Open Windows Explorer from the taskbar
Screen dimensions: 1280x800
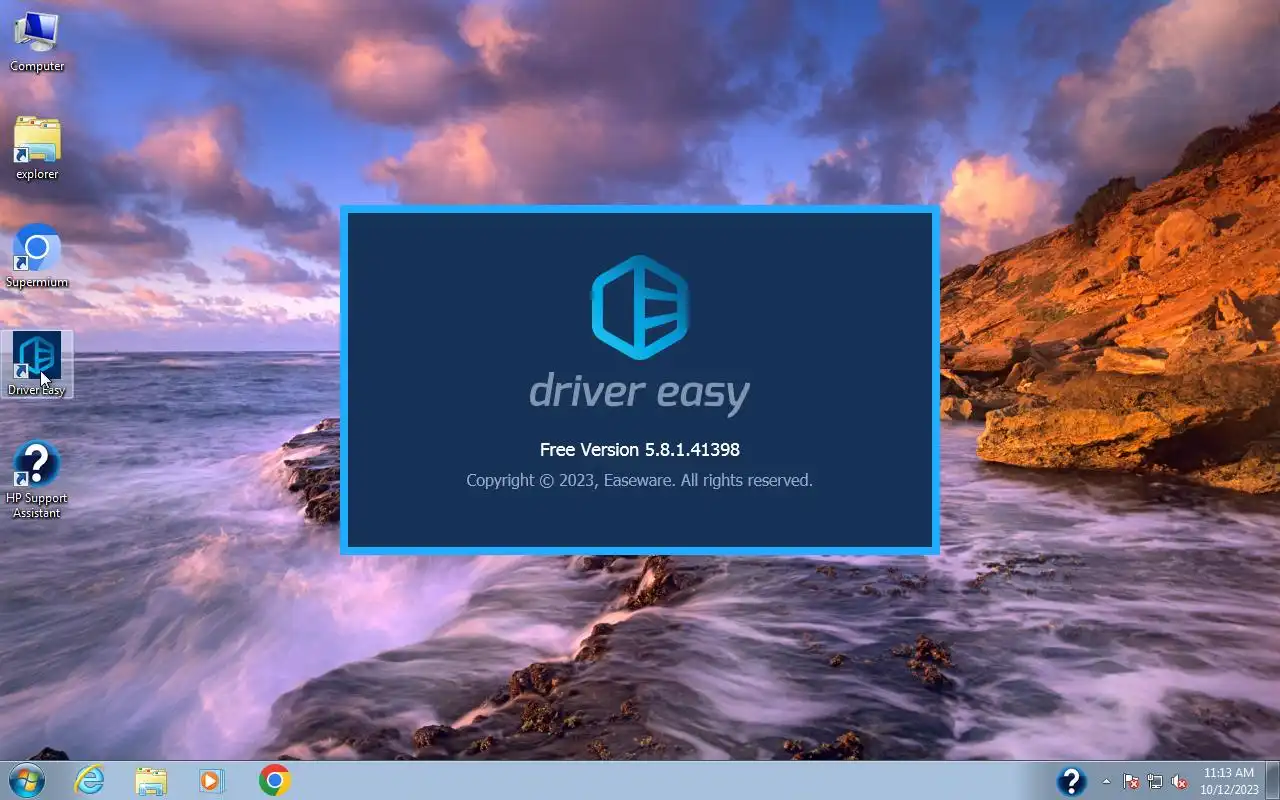(x=151, y=780)
